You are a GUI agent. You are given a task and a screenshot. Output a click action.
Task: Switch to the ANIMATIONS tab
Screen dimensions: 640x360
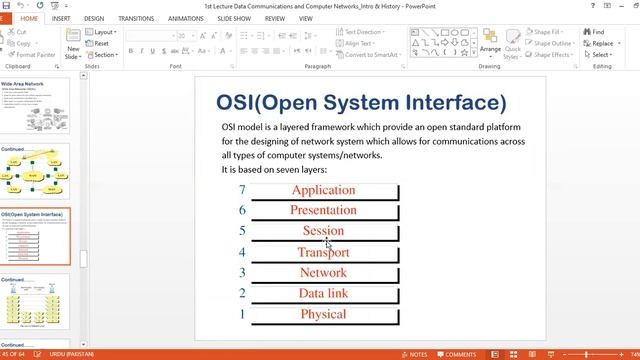(x=186, y=18)
